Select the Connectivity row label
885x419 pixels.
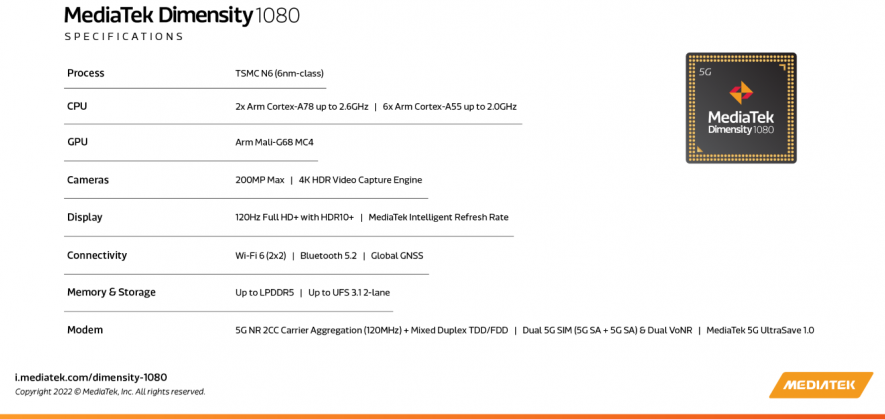tap(97, 255)
